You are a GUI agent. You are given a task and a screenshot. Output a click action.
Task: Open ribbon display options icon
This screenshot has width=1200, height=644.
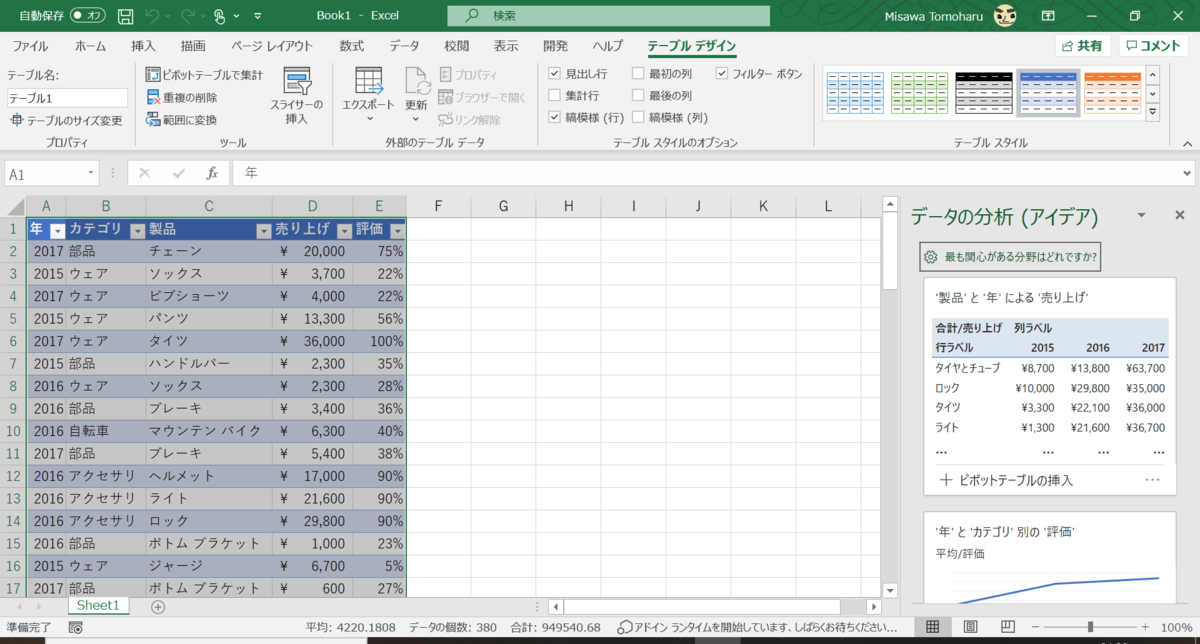pyautogui.click(x=1048, y=16)
